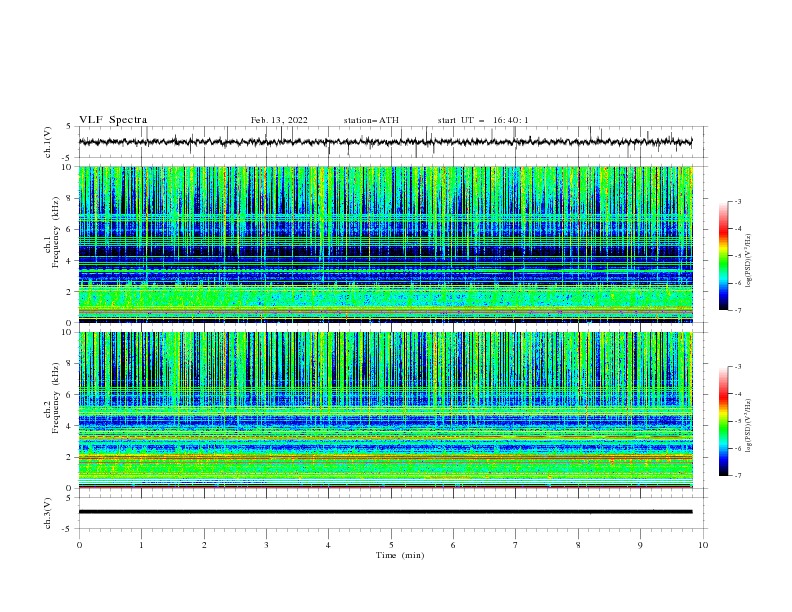The width and height of the screenshot is (792, 612).
Task: Click the "10" minute tick on time axis
Action: pyautogui.click(x=703, y=545)
